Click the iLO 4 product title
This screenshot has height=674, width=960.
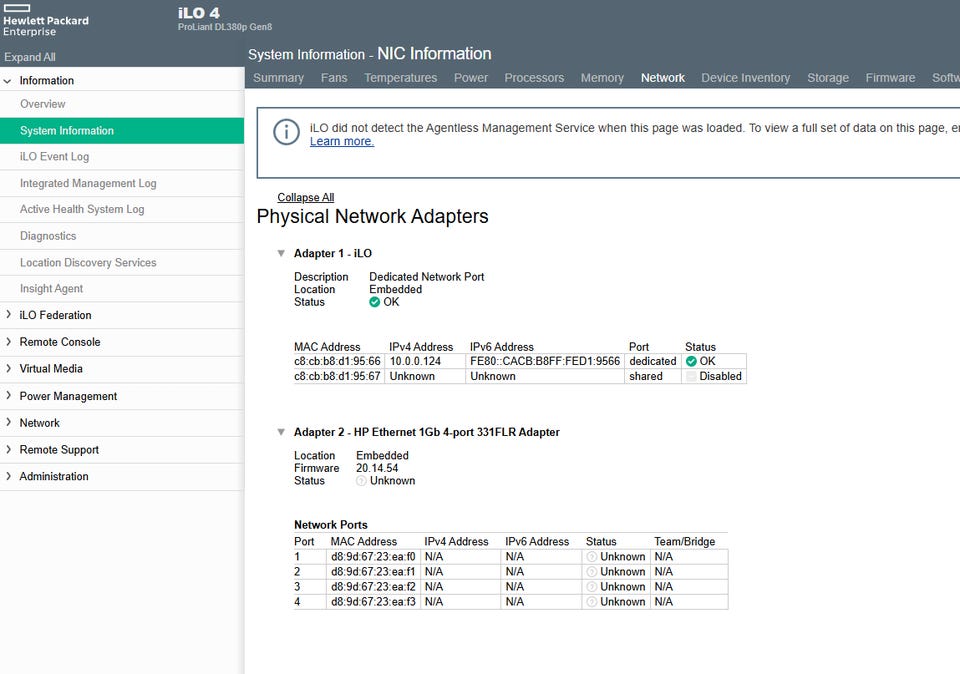click(198, 13)
